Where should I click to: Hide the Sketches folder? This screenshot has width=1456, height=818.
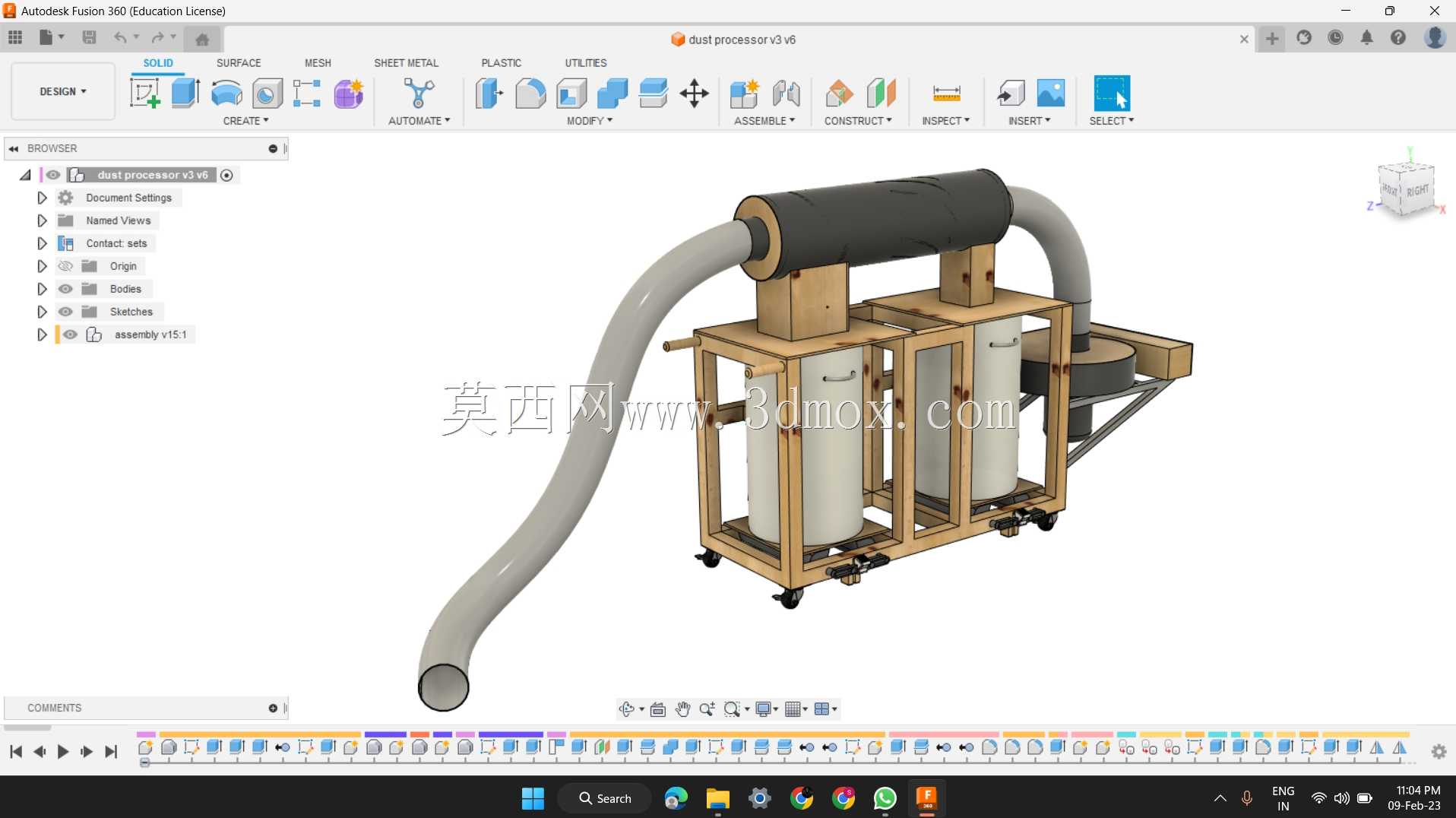pyautogui.click(x=66, y=312)
